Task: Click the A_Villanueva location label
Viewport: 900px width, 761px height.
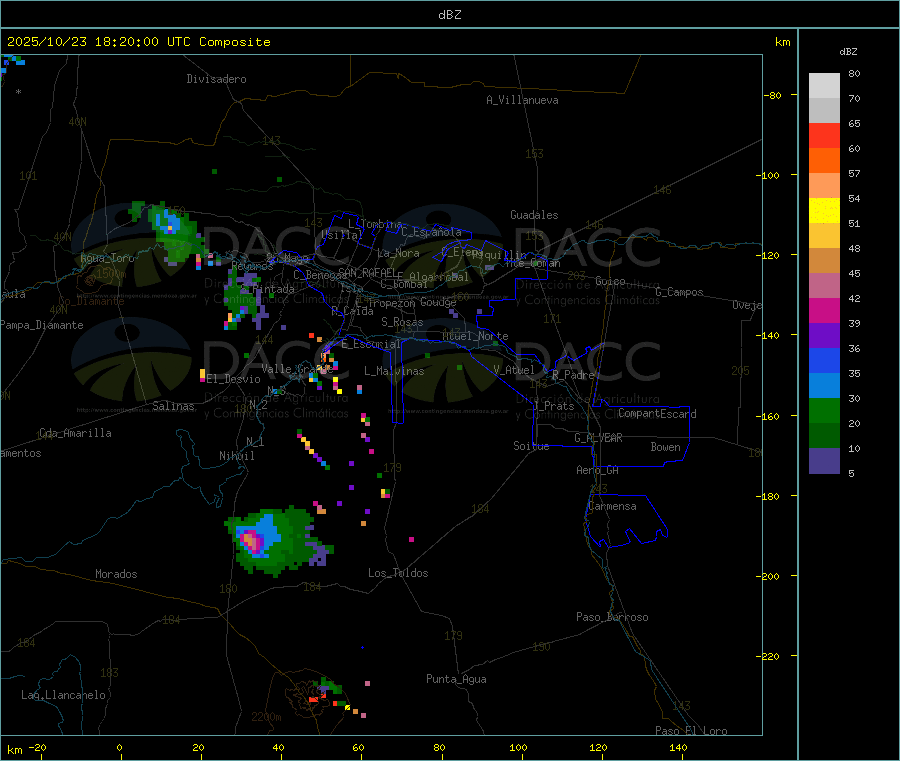Action: [522, 100]
